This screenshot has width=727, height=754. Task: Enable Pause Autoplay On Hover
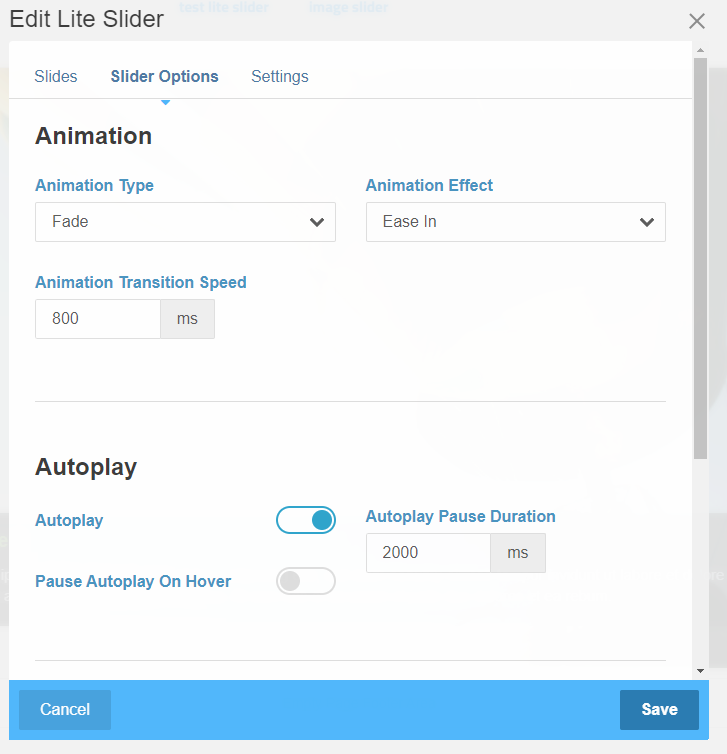click(x=306, y=581)
